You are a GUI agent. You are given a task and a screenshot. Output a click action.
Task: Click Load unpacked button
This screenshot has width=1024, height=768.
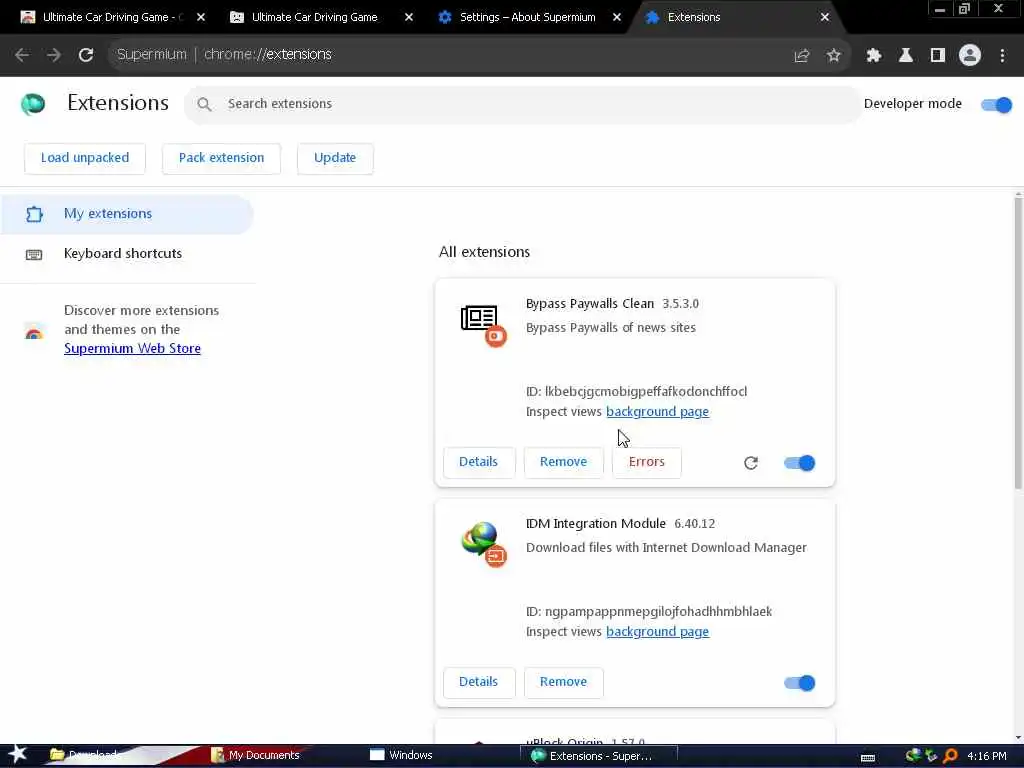click(x=85, y=159)
